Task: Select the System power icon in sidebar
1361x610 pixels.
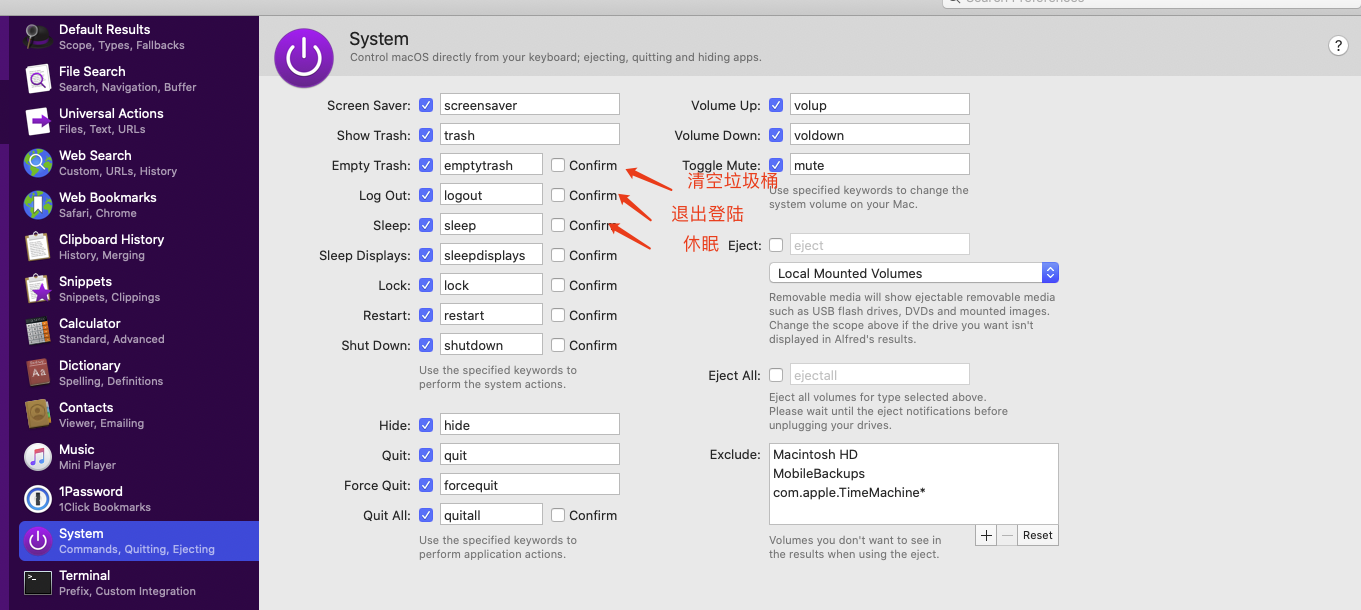Action: [x=38, y=541]
